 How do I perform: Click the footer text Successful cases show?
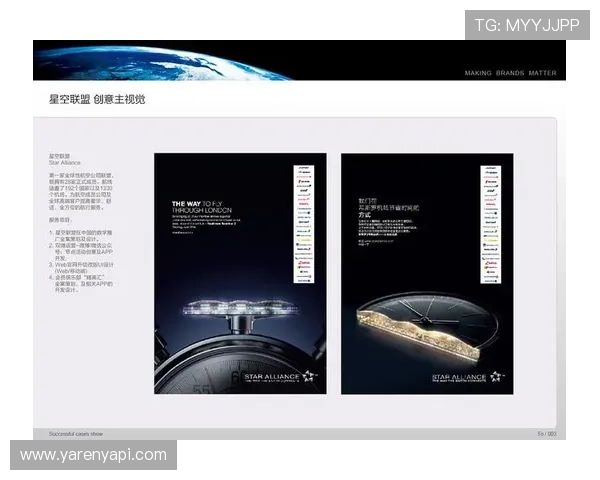(x=76, y=434)
